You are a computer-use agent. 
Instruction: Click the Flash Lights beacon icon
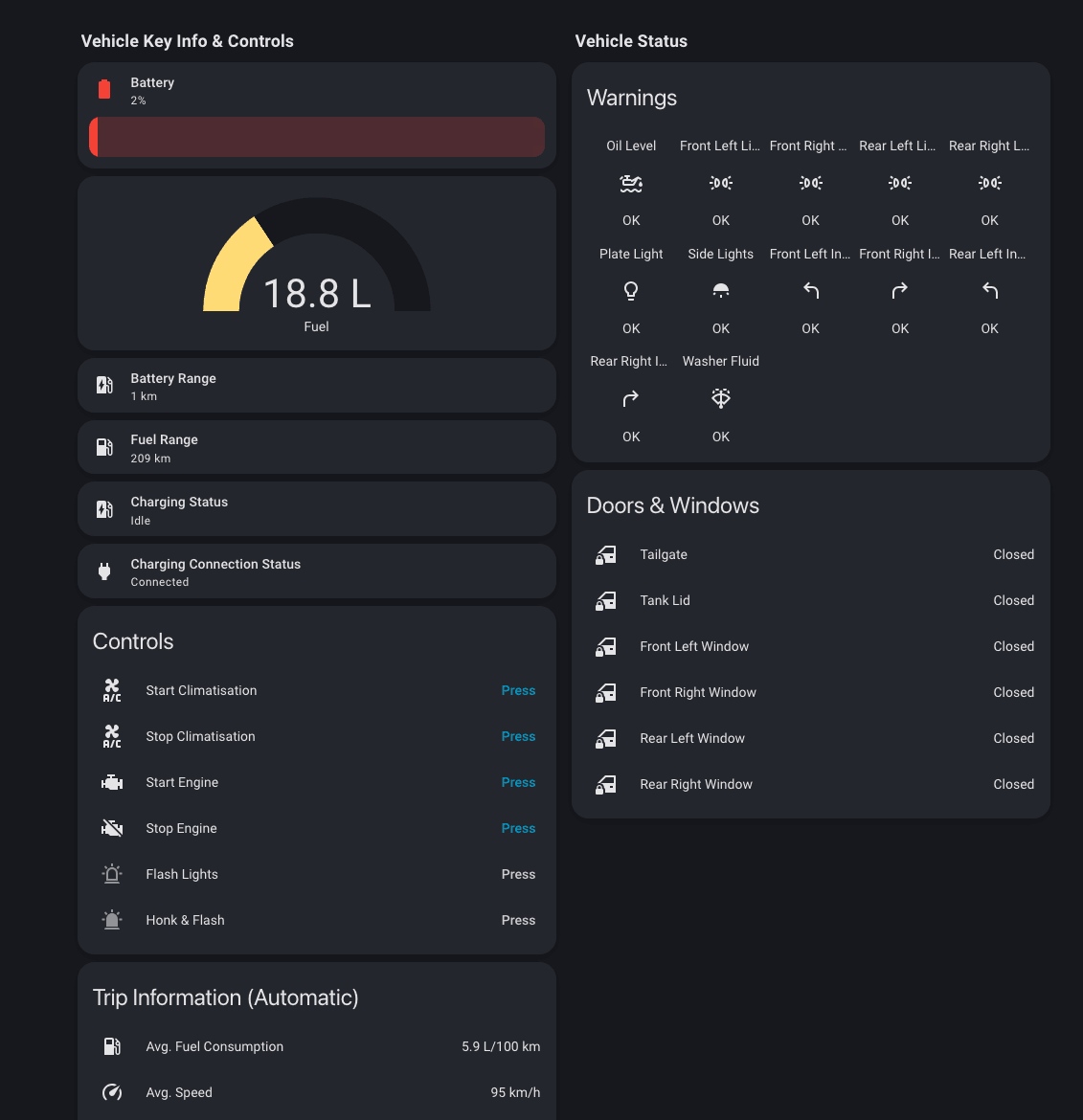111,874
